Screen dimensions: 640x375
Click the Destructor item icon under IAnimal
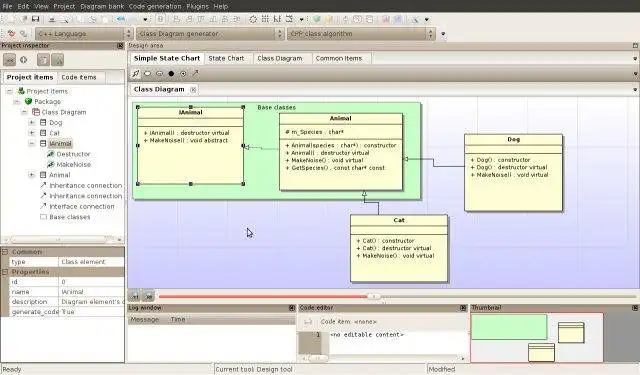click(51, 154)
